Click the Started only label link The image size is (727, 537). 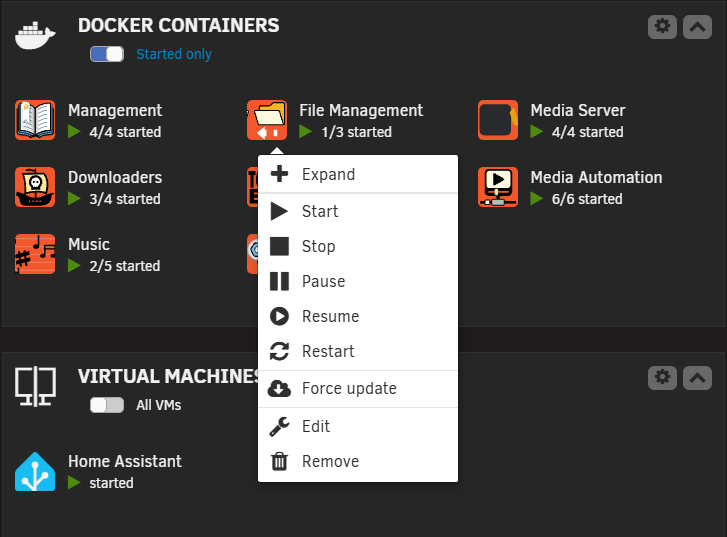coord(174,54)
